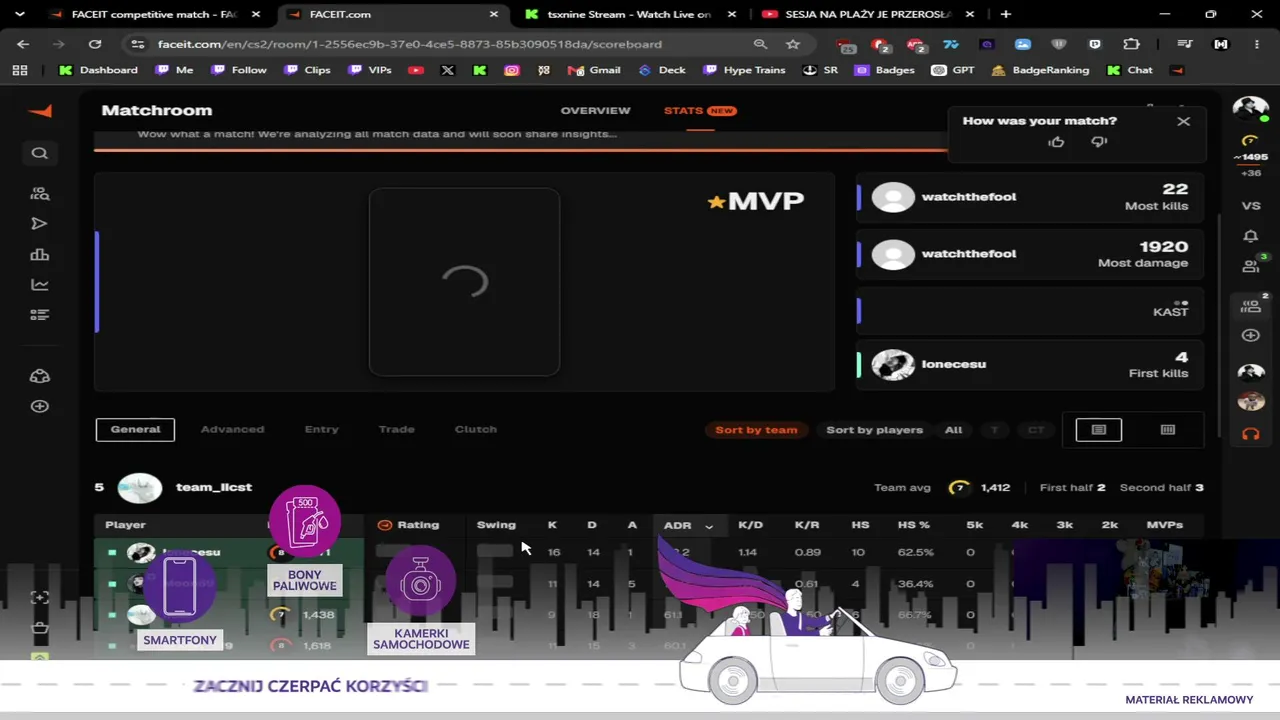The width and height of the screenshot is (1280, 720).
Task: Open the notifications bell
Action: click(x=1251, y=236)
